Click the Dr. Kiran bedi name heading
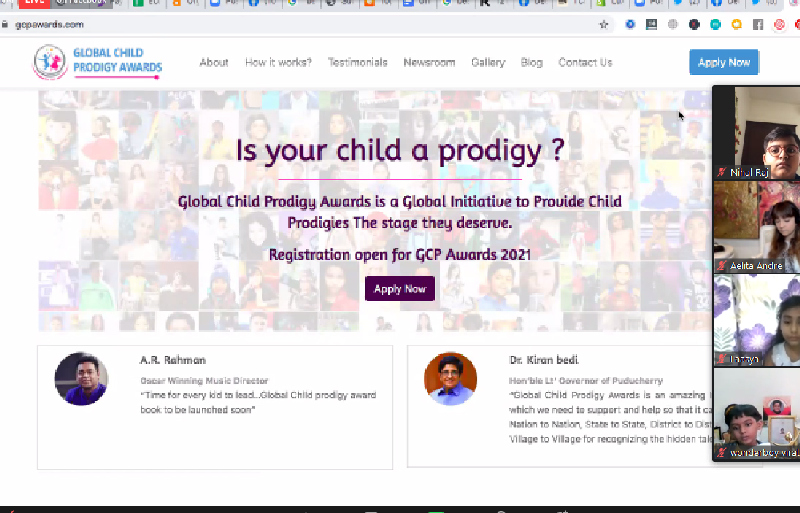This screenshot has height=513, width=800. coord(544,360)
